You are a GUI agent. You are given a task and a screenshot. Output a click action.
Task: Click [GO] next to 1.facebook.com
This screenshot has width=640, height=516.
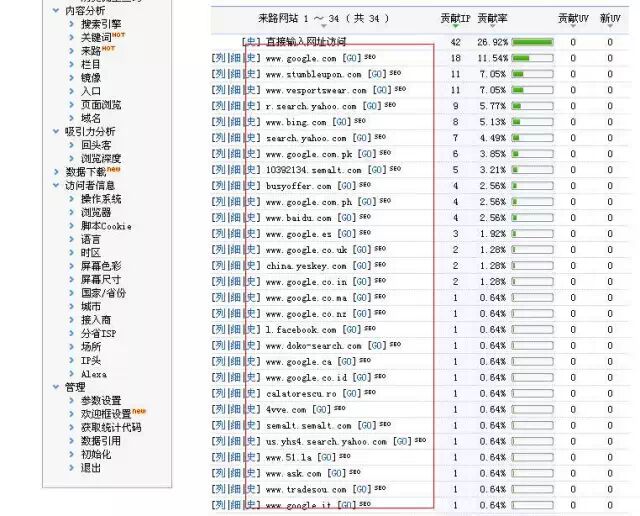[352, 330]
